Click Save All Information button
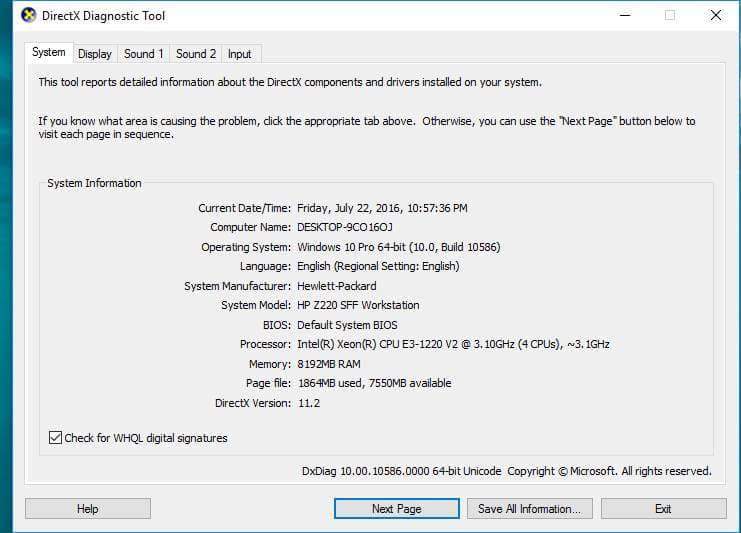741x533 pixels. coord(530,508)
